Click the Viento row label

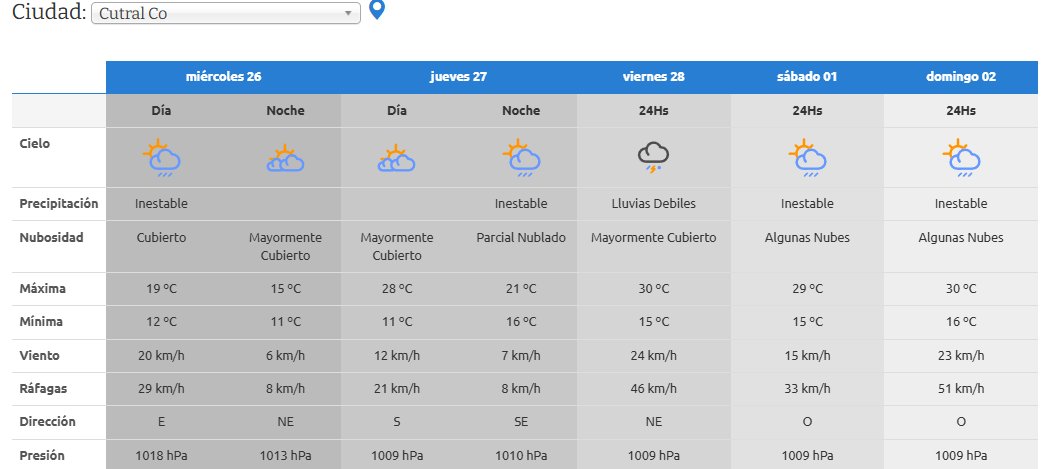point(39,356)
